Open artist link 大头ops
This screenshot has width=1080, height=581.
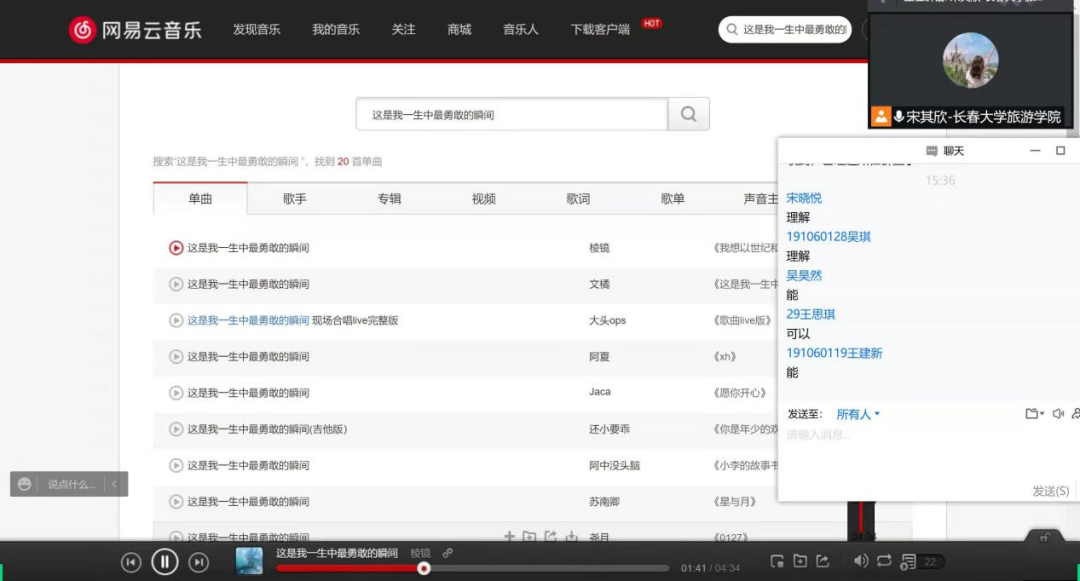(608, 320)
